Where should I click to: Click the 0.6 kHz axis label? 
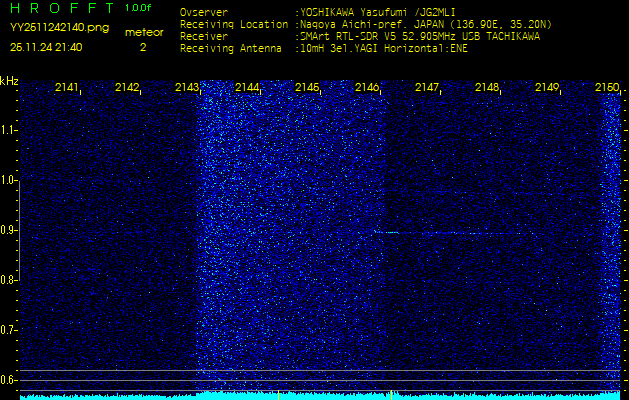point(7,380)
